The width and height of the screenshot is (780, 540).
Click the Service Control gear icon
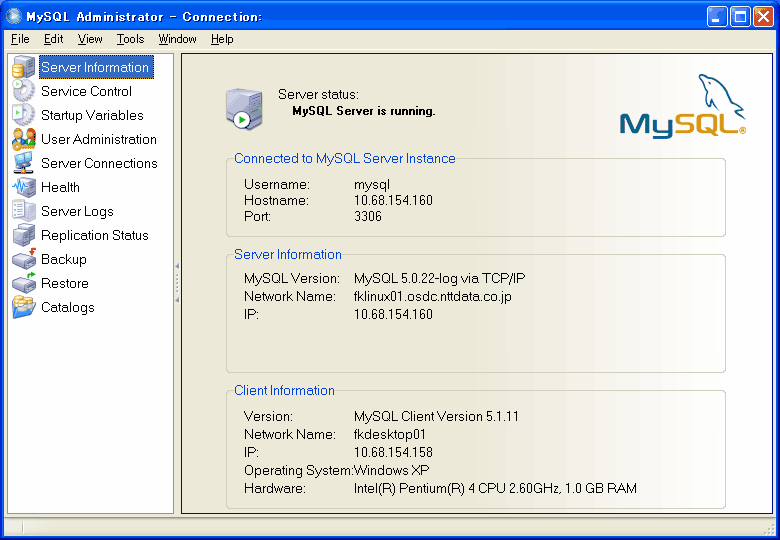23,92
